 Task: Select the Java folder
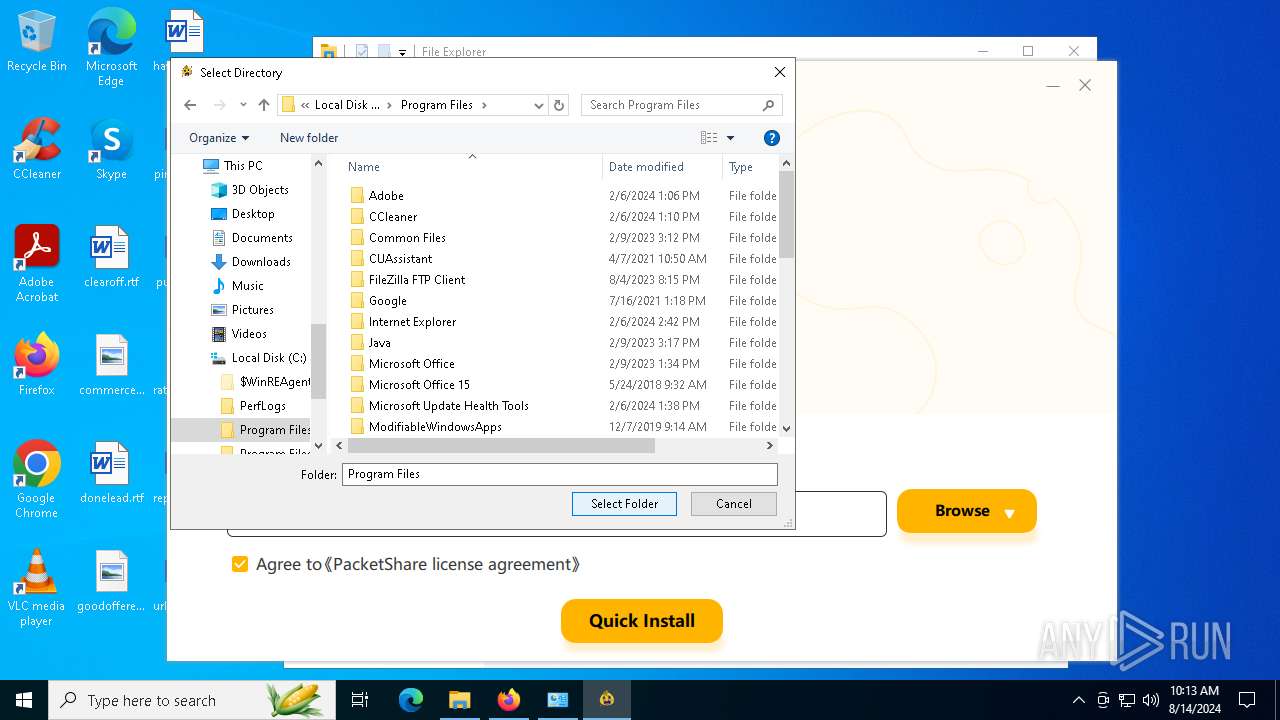(380, 343)
